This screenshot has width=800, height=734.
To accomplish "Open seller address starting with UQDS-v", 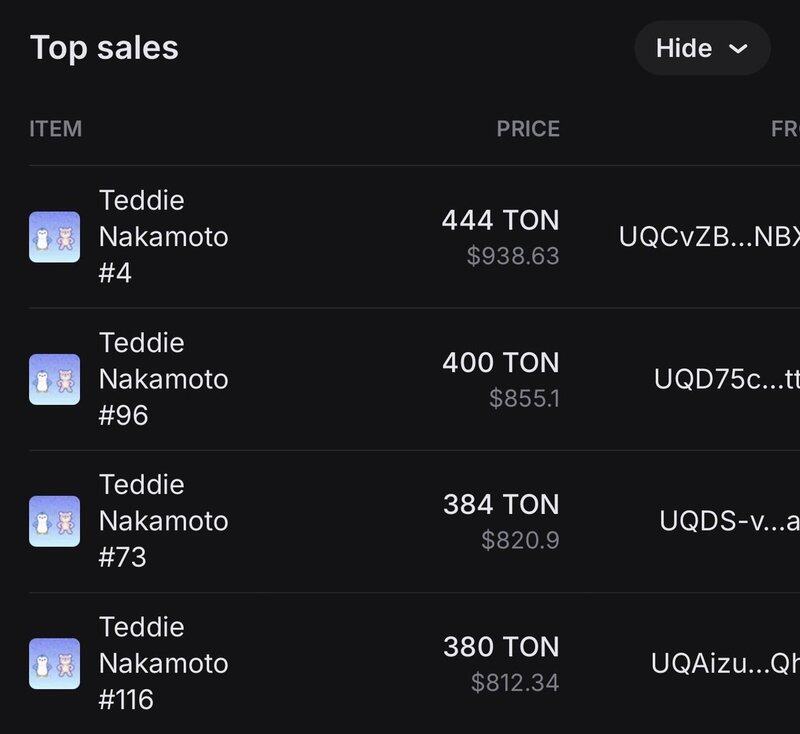I will pyautogui.click(x=729, y=521).
